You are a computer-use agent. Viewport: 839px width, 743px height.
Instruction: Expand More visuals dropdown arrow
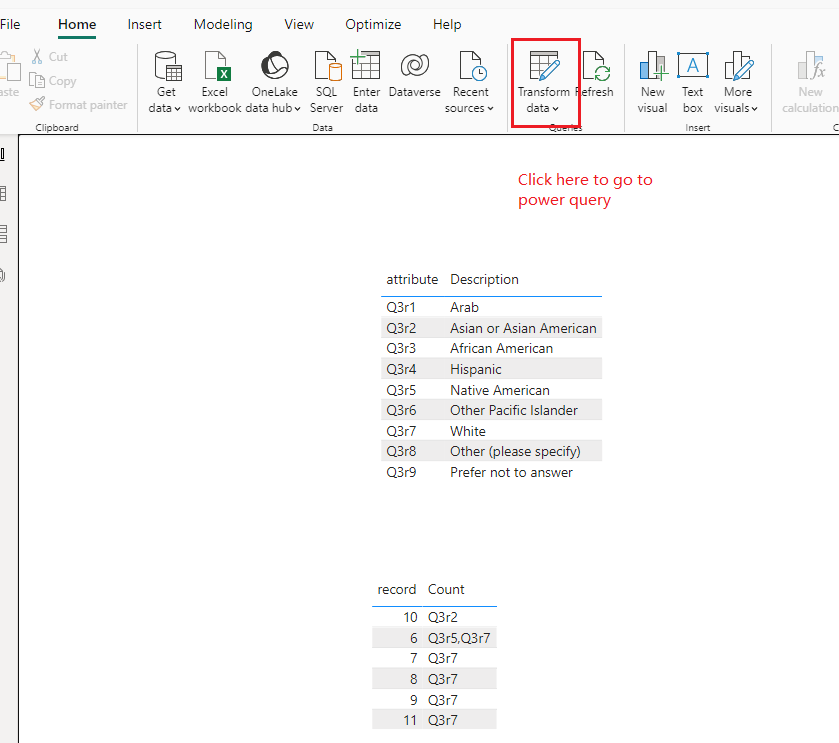(x=754, y=109)
